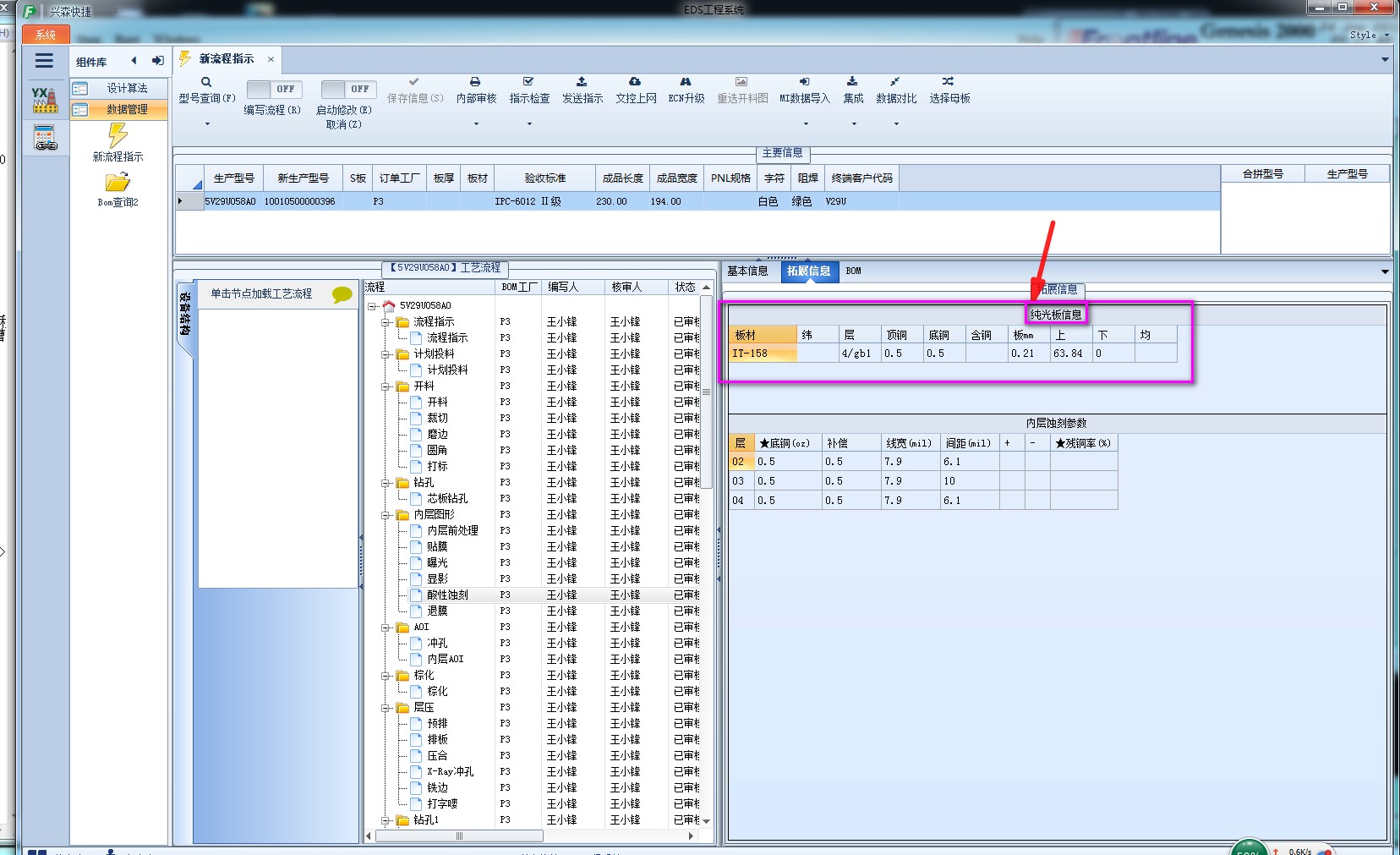Select the 内层AOI tree item
Viewport: 1400px width, 855px height.
click(x=446, y=660)
